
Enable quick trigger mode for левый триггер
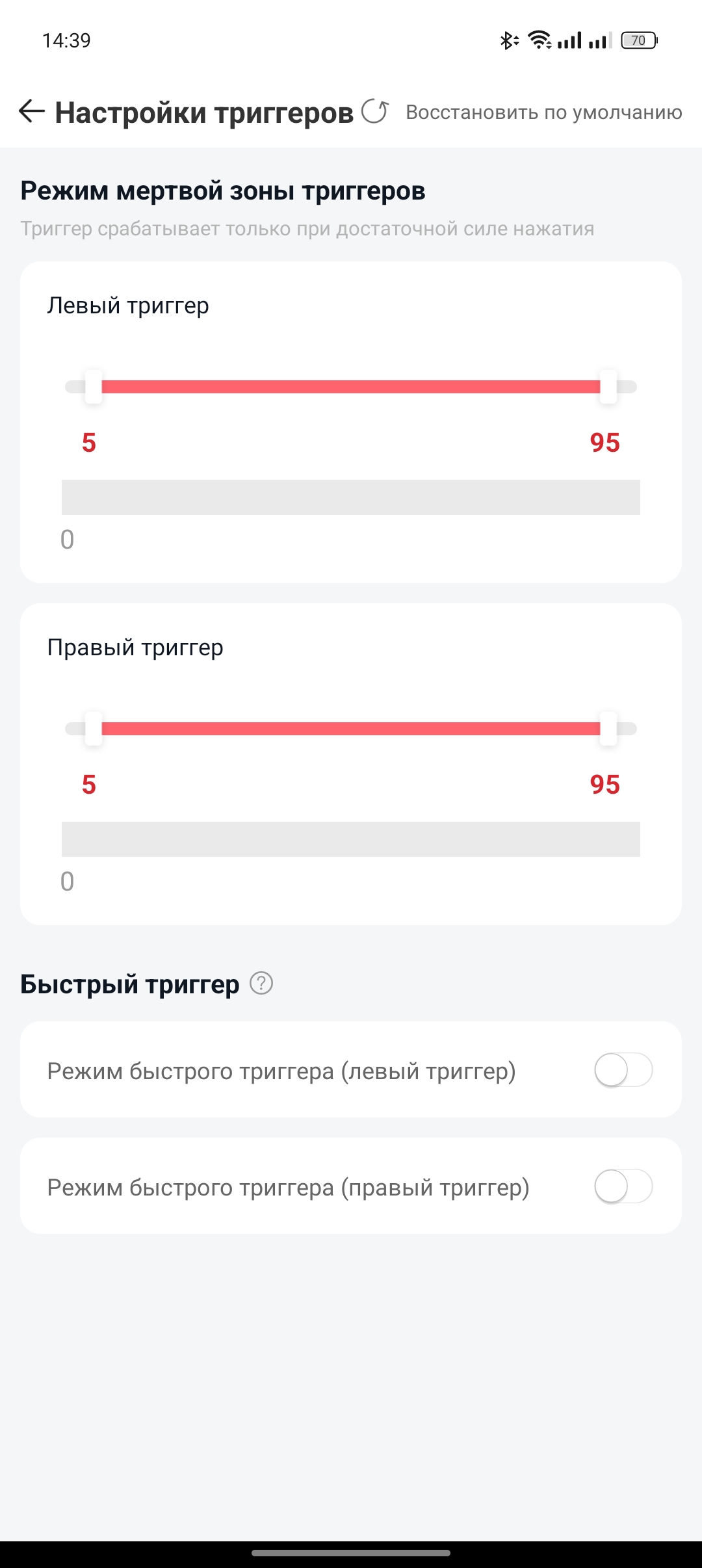[623, 1070]
